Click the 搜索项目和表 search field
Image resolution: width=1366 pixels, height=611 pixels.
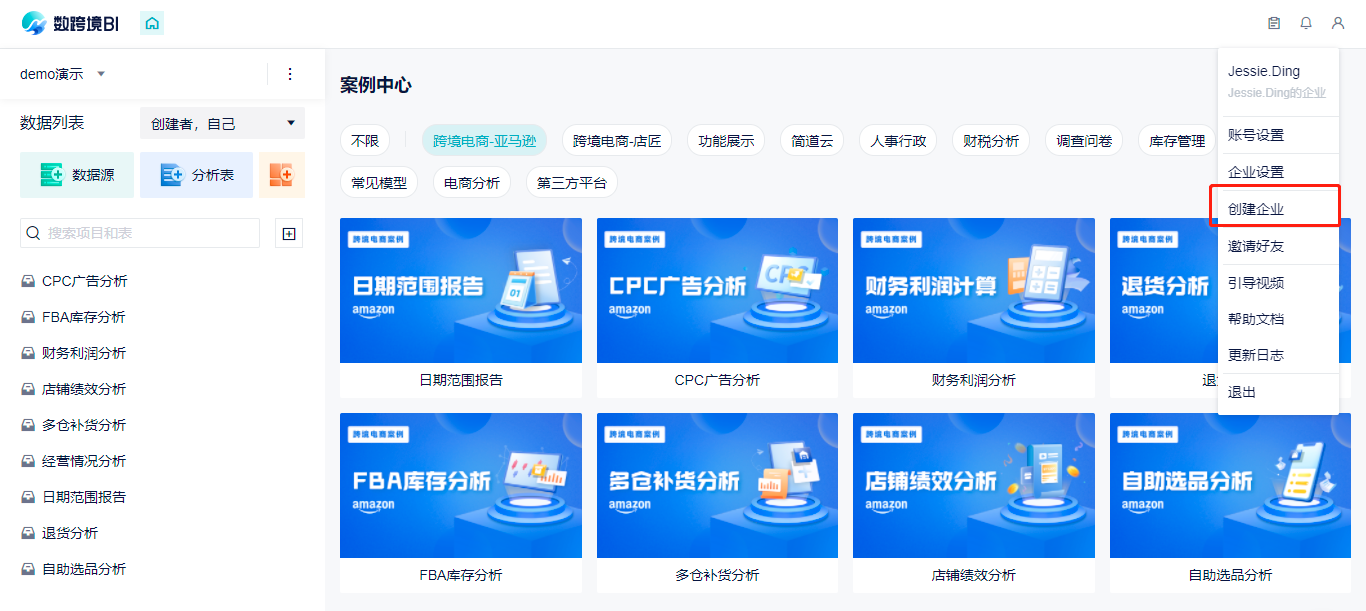pyautogui.click(x=140, y=233)
